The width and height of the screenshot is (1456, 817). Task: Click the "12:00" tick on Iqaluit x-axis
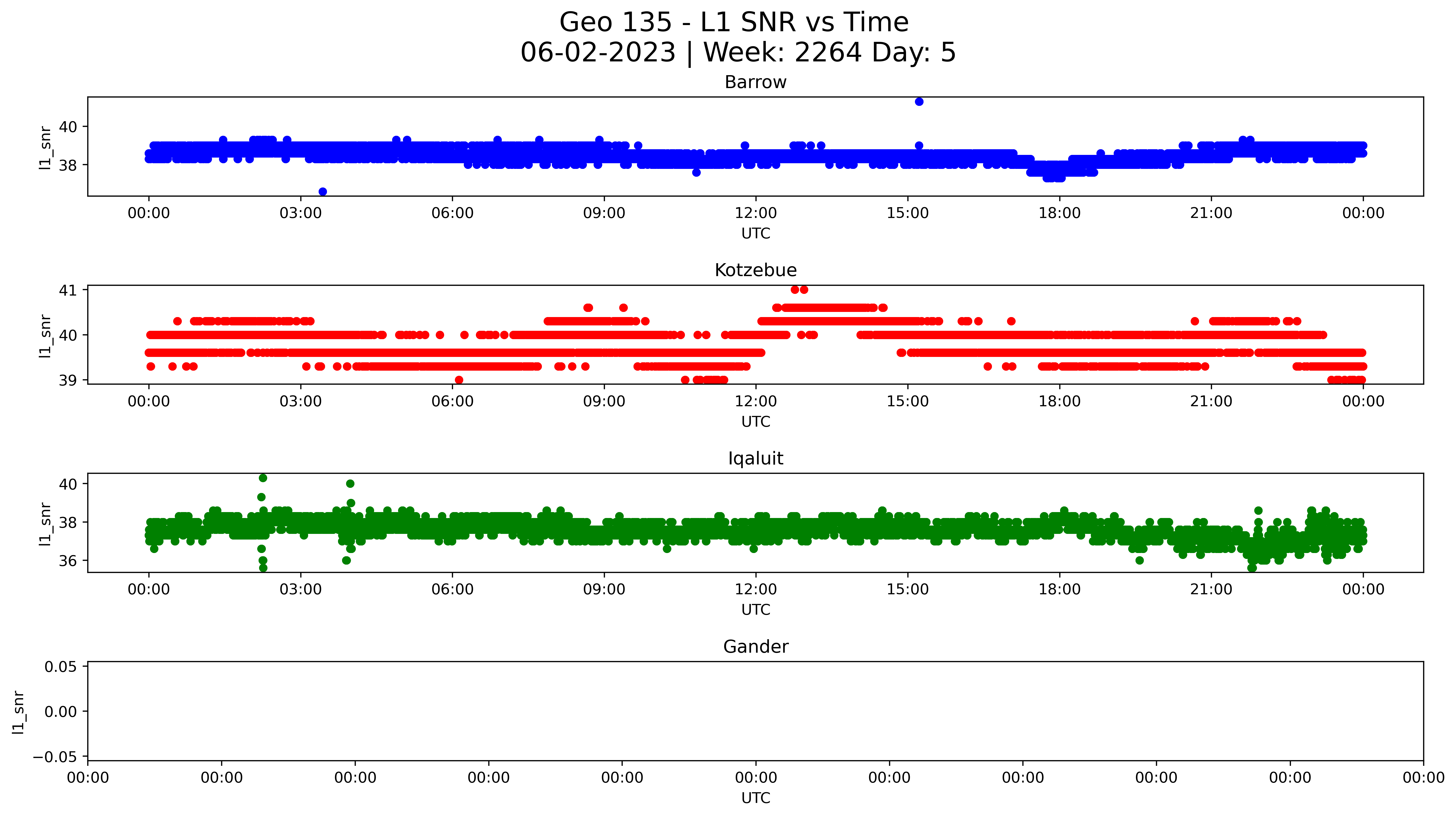(756, 590)
